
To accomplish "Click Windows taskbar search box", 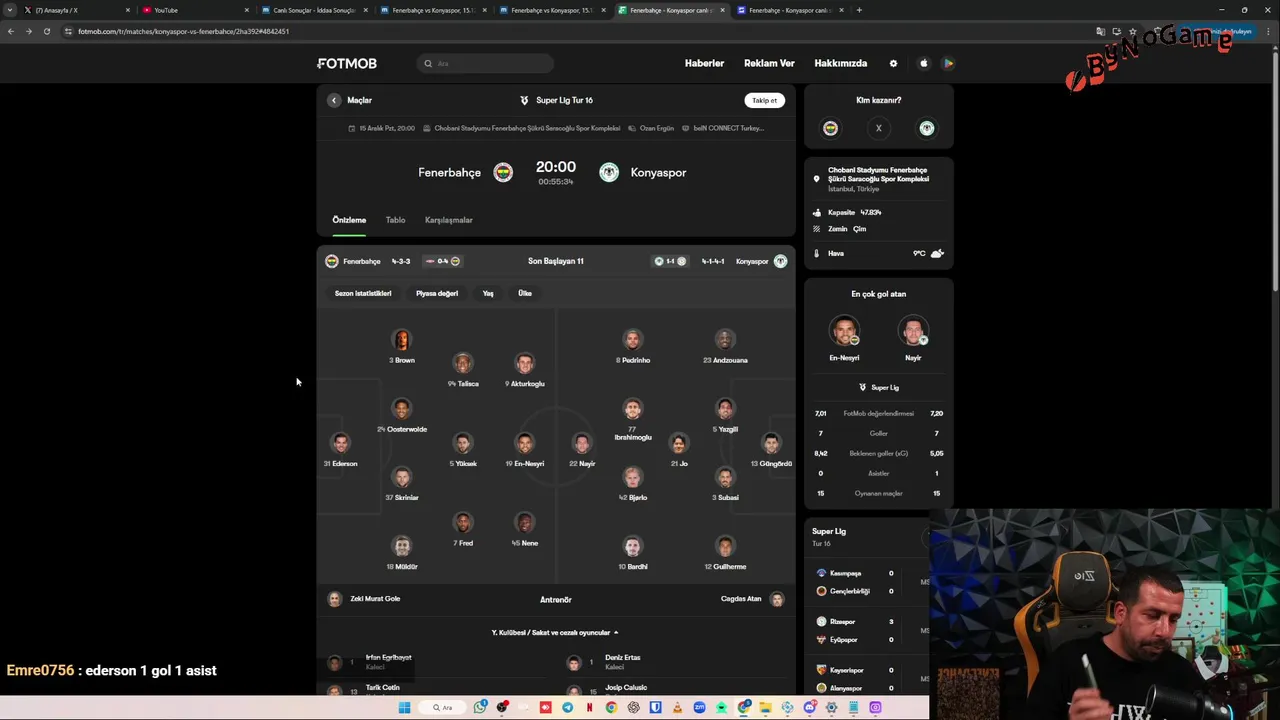I will (x=441, y=707).
